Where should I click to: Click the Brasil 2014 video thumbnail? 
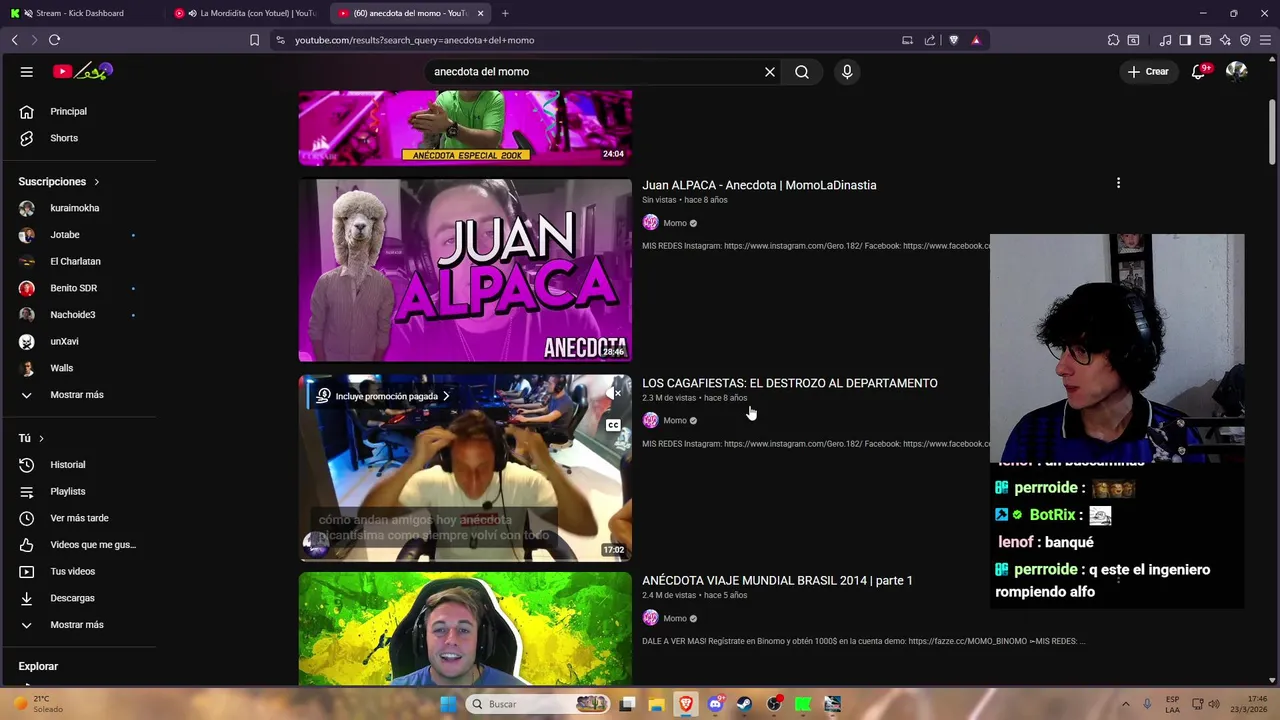(465, 628)
